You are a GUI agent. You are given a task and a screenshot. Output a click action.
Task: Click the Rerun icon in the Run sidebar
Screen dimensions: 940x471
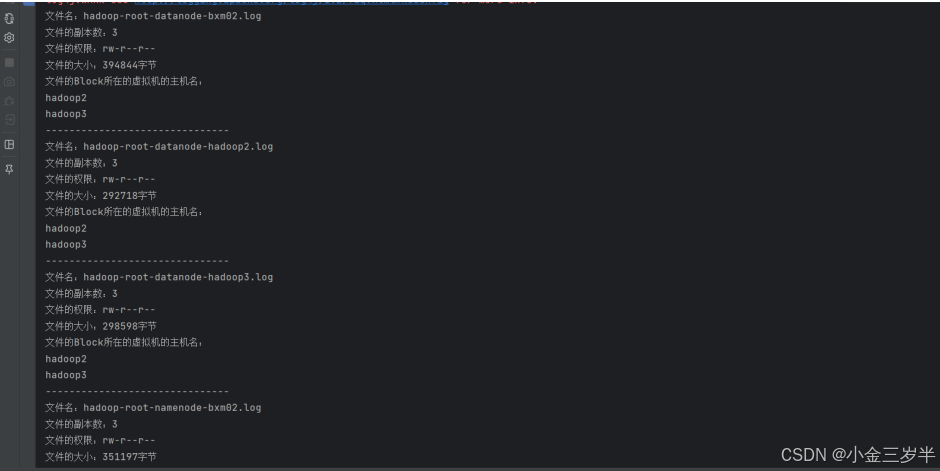pos(9,19)
